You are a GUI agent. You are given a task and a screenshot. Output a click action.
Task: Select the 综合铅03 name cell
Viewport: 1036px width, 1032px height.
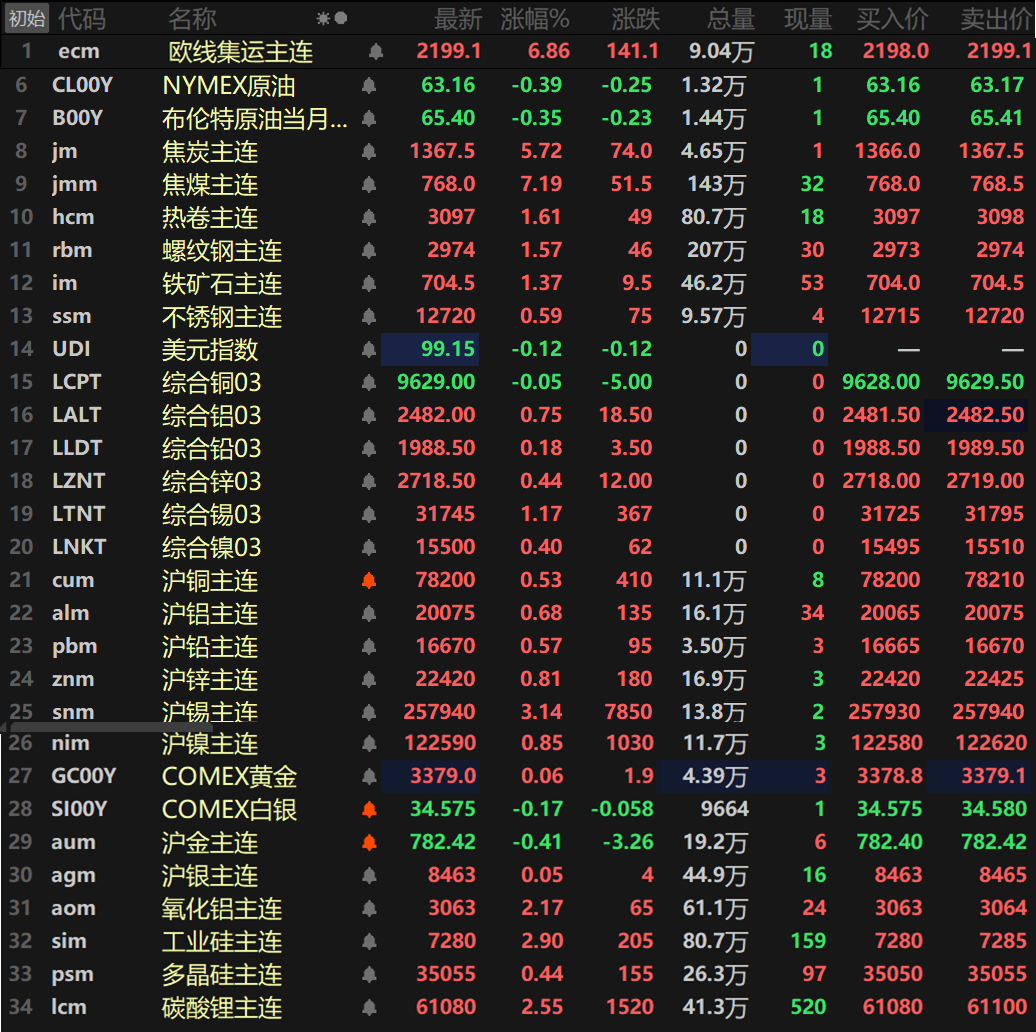211,449
